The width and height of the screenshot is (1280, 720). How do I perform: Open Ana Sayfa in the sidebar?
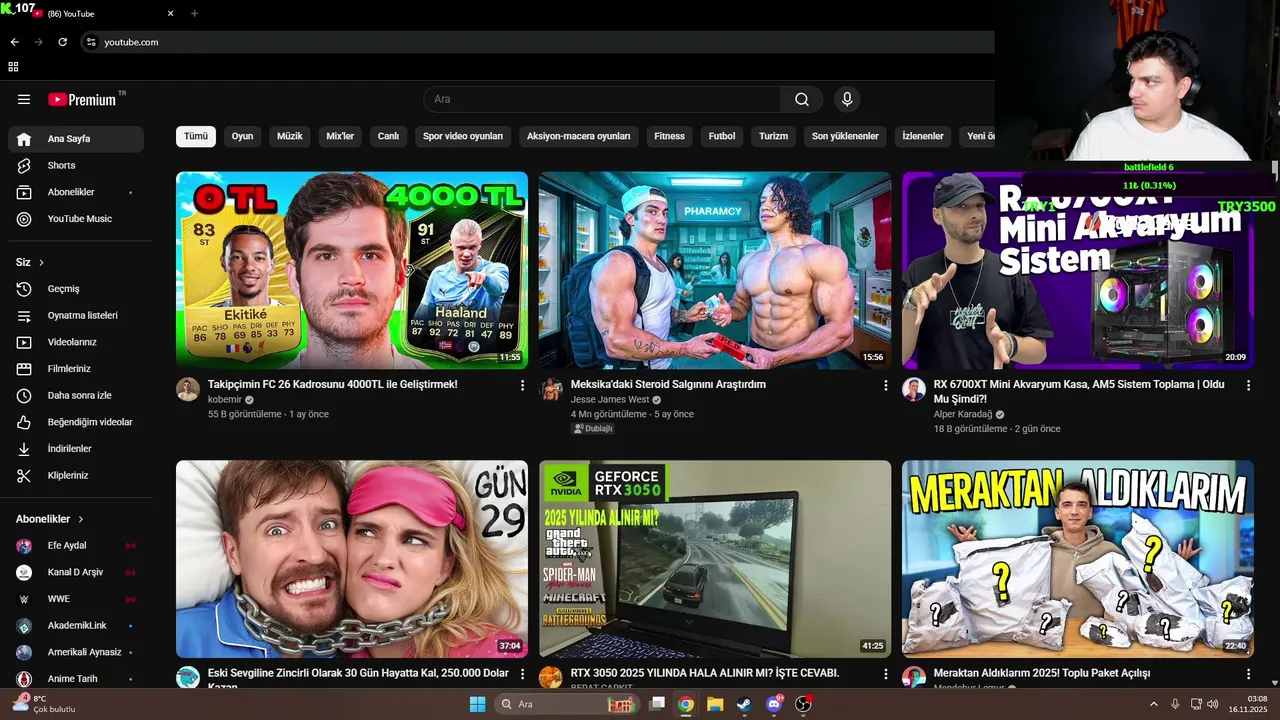pos(76,139)
